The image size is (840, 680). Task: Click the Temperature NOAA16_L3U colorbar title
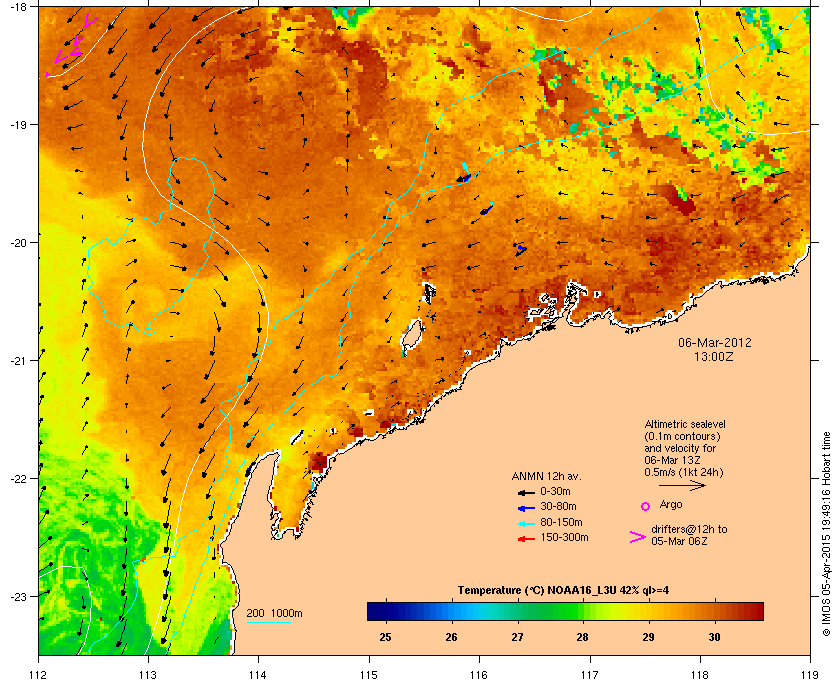click(x=563, y=591)
